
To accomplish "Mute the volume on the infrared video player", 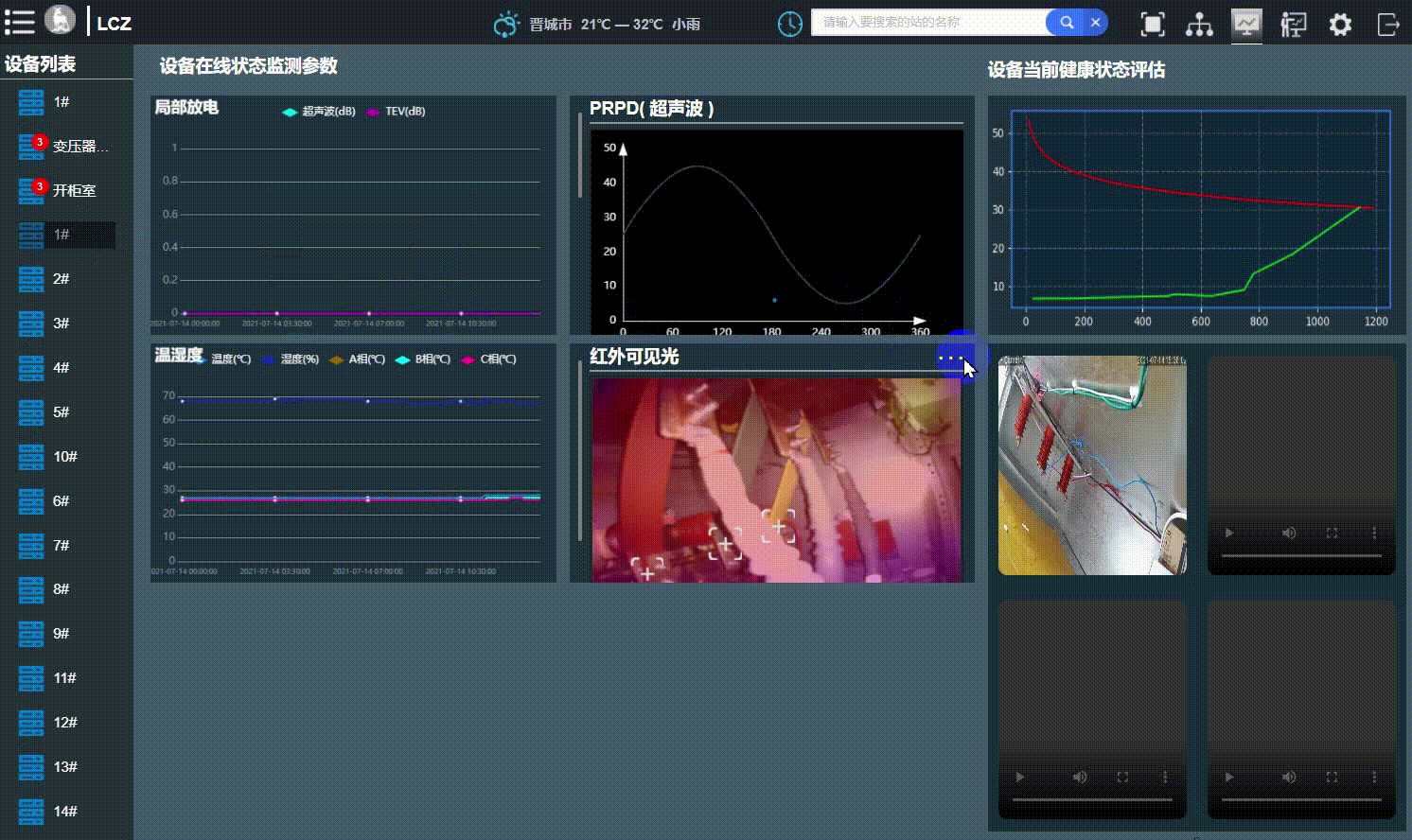I will click(1289, 533).
